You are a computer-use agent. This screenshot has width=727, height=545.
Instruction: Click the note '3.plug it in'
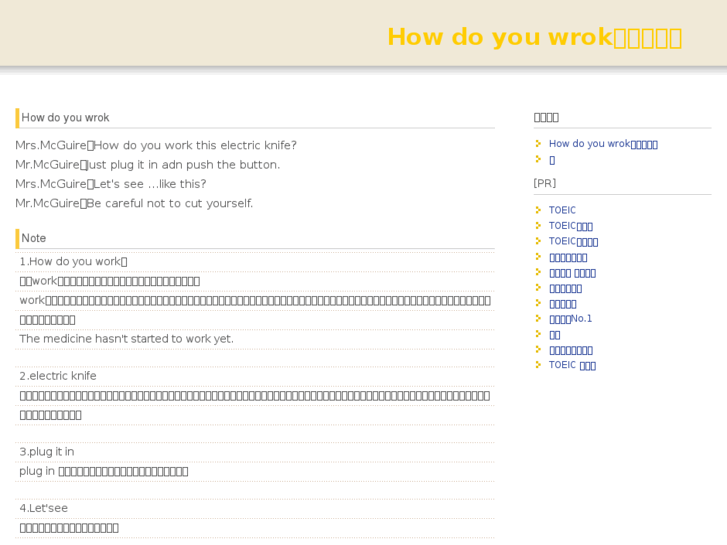point(47,452)
